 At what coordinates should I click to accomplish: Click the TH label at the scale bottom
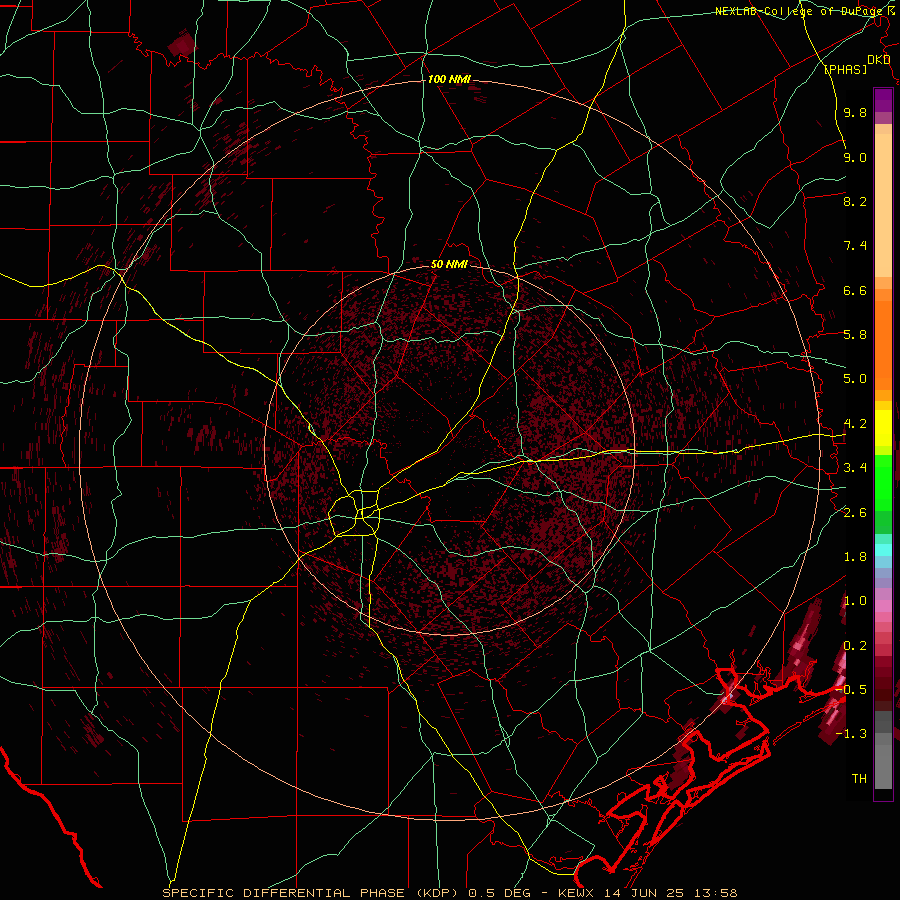point(859,779)
